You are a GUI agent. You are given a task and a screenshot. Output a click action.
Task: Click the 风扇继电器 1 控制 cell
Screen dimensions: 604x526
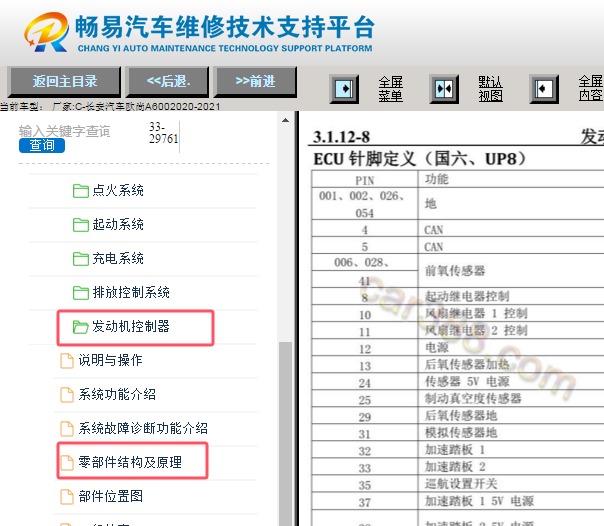(476, 313)
